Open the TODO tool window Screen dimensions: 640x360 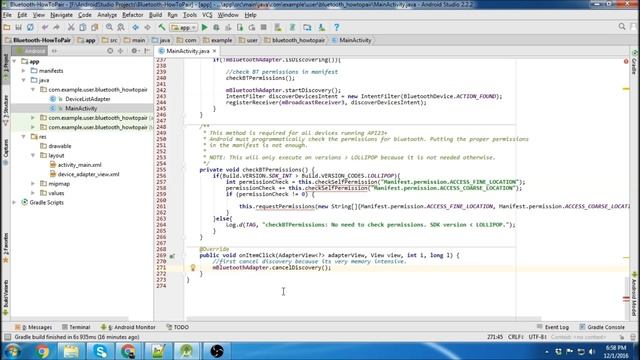[x=178, y=327]
